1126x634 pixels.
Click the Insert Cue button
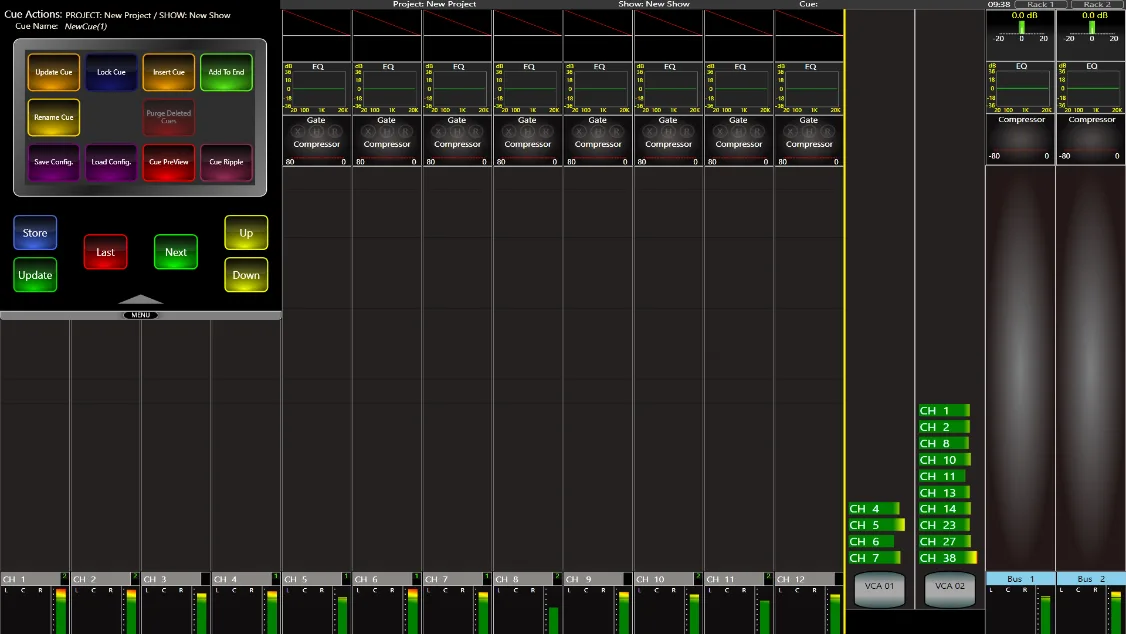pos(169,73)
